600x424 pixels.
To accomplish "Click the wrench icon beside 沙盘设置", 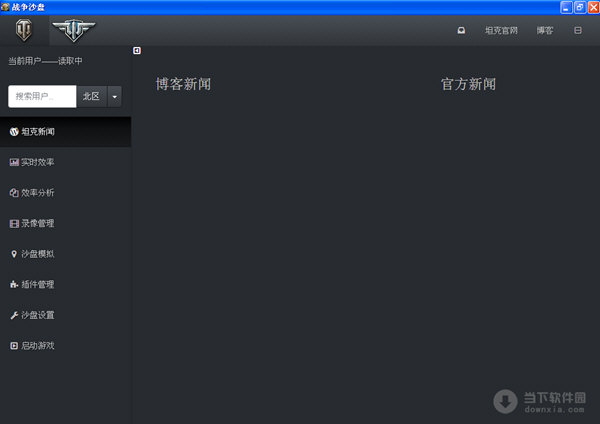I will pos(14,315).
